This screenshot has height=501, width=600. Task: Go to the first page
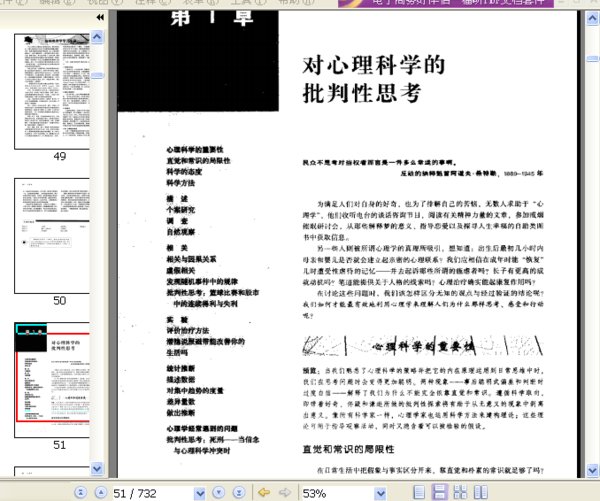pyautogui.click(x=81, y=492)
